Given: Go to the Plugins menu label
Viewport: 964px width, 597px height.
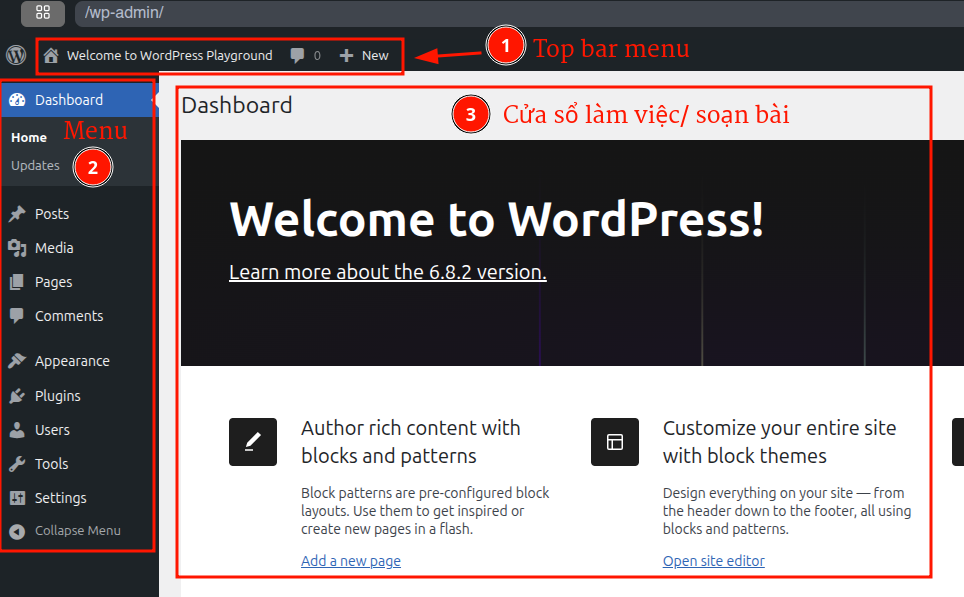Looking at the screenshot, I should [57, 396].
